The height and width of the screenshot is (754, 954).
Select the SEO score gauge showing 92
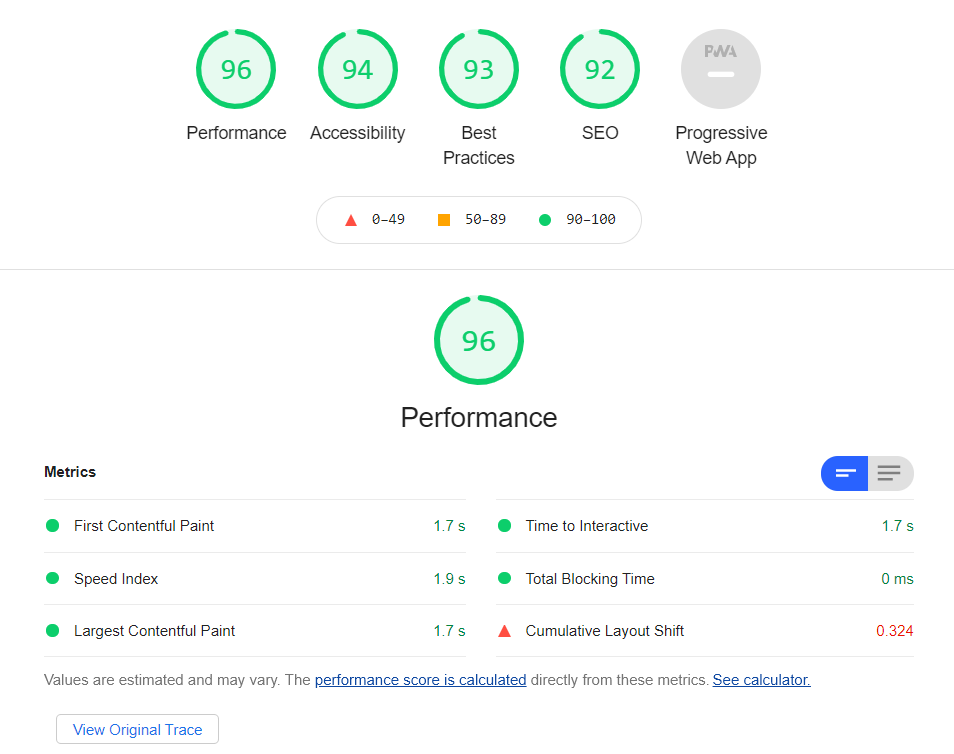[600, 70]
